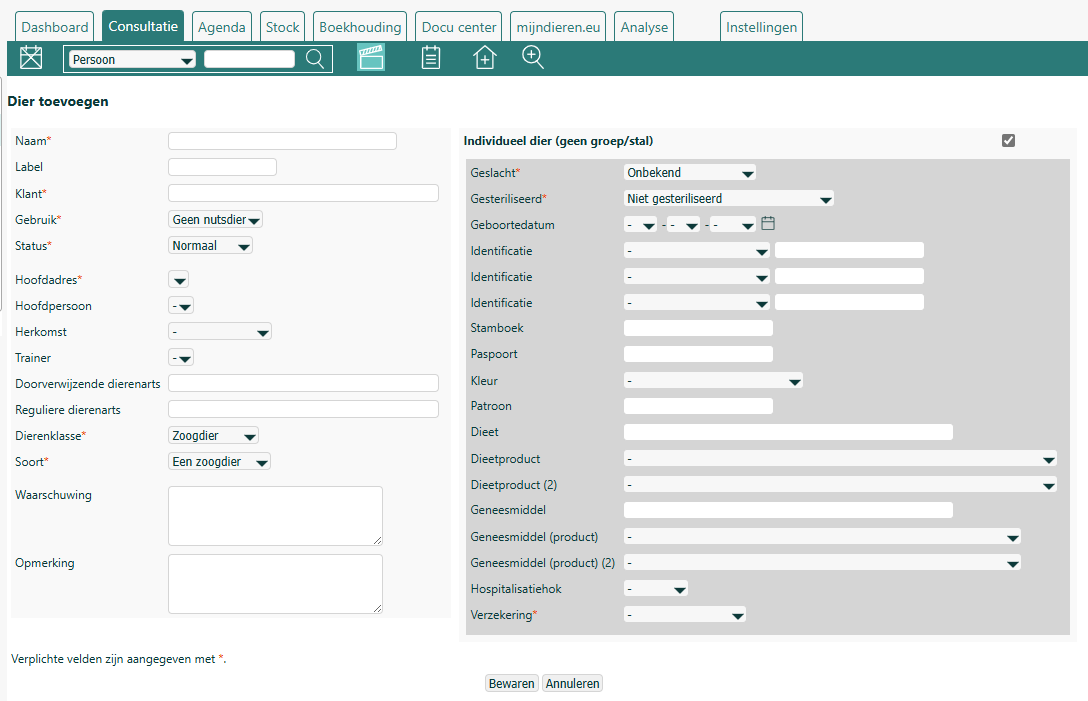The width and height of the screenshot is (1088, 701).
Task: Expand the first Dieetproduct dropdown
Action: pyautogui.click(x=840, y=459)
